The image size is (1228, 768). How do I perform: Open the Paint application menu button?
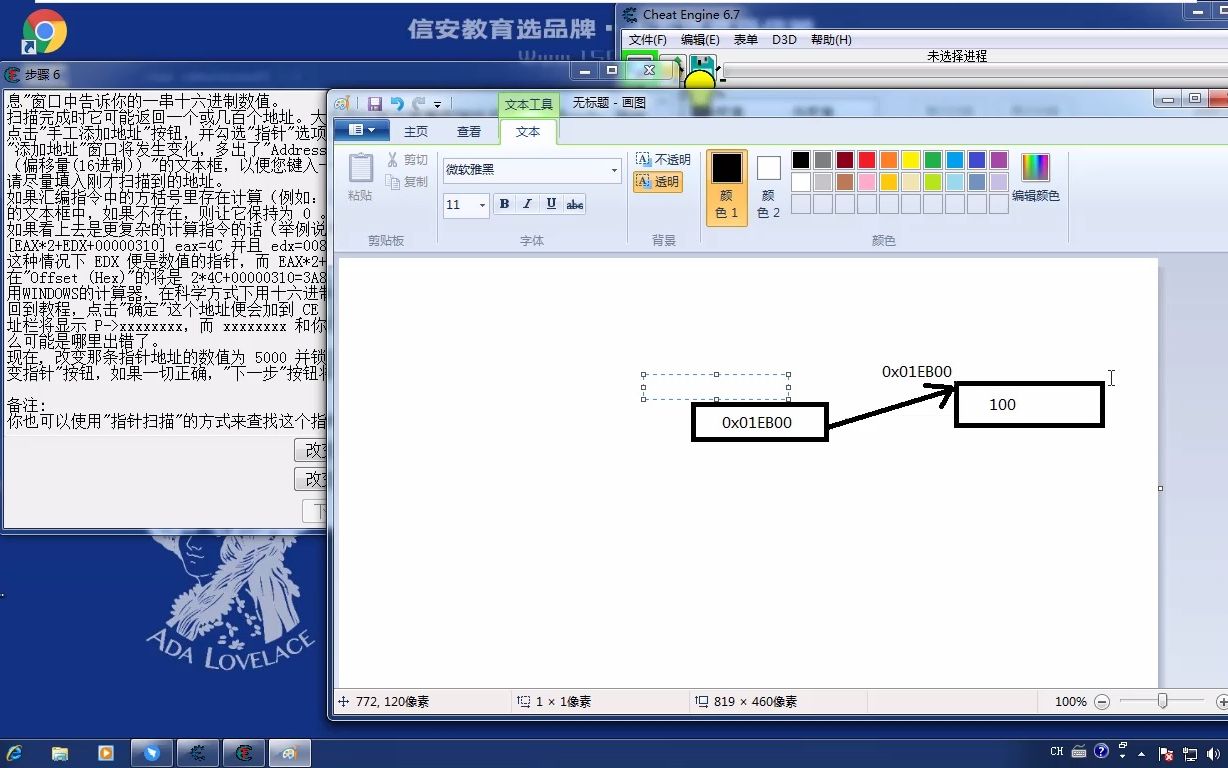362,129
